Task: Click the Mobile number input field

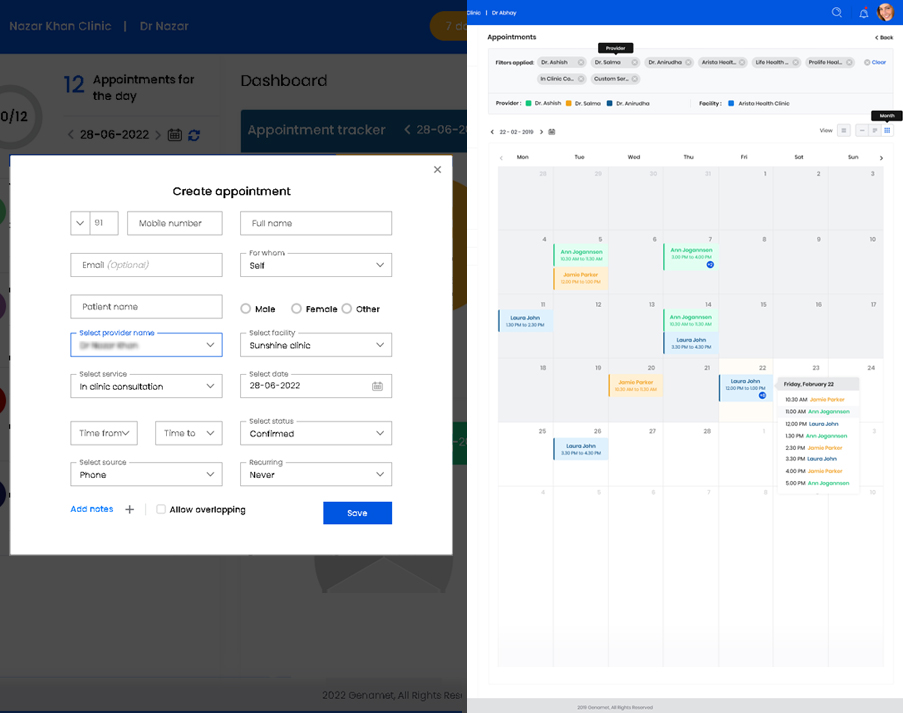Action: pos(174,222)
